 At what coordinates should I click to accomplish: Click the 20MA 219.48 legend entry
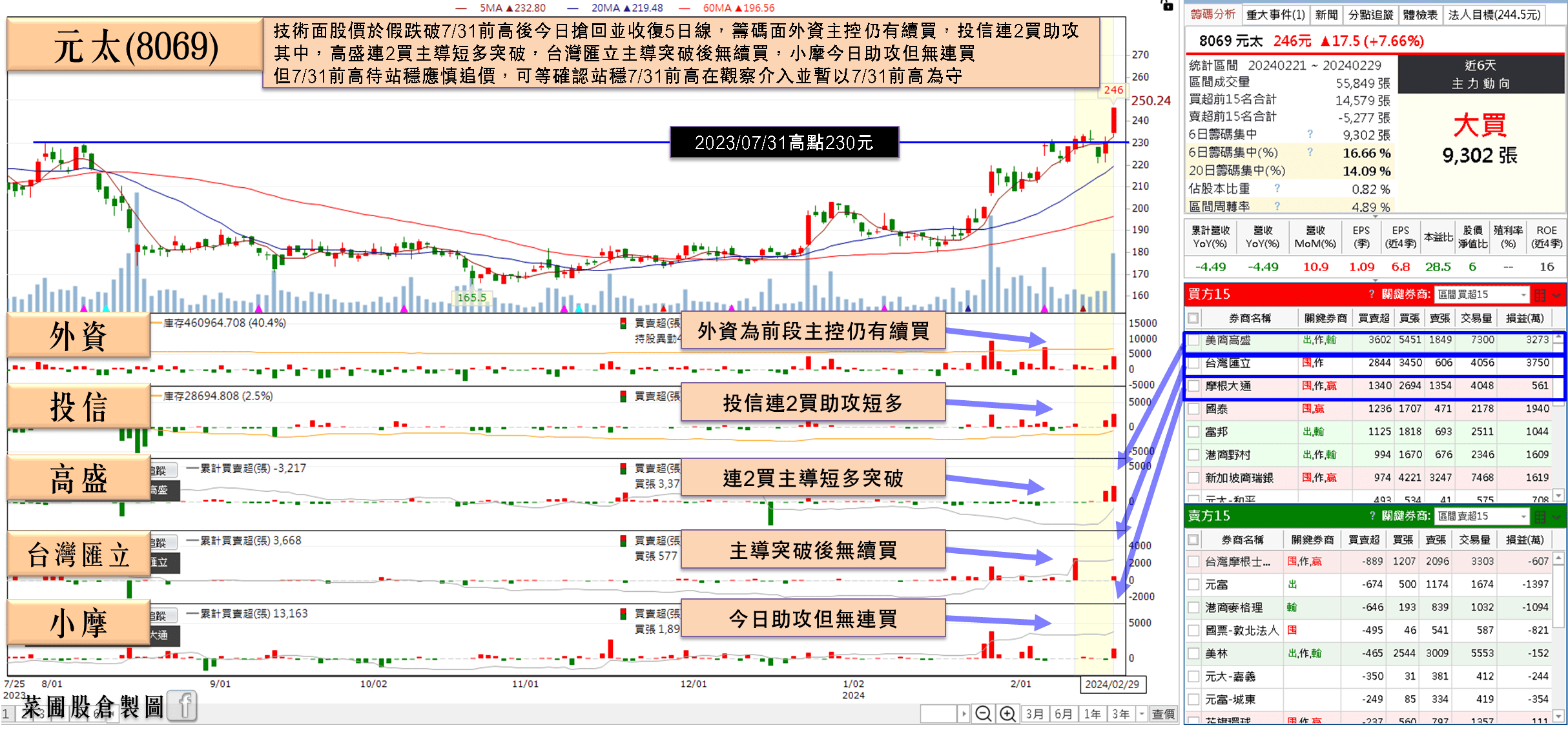pyautogui.click(x=615, y=8)
